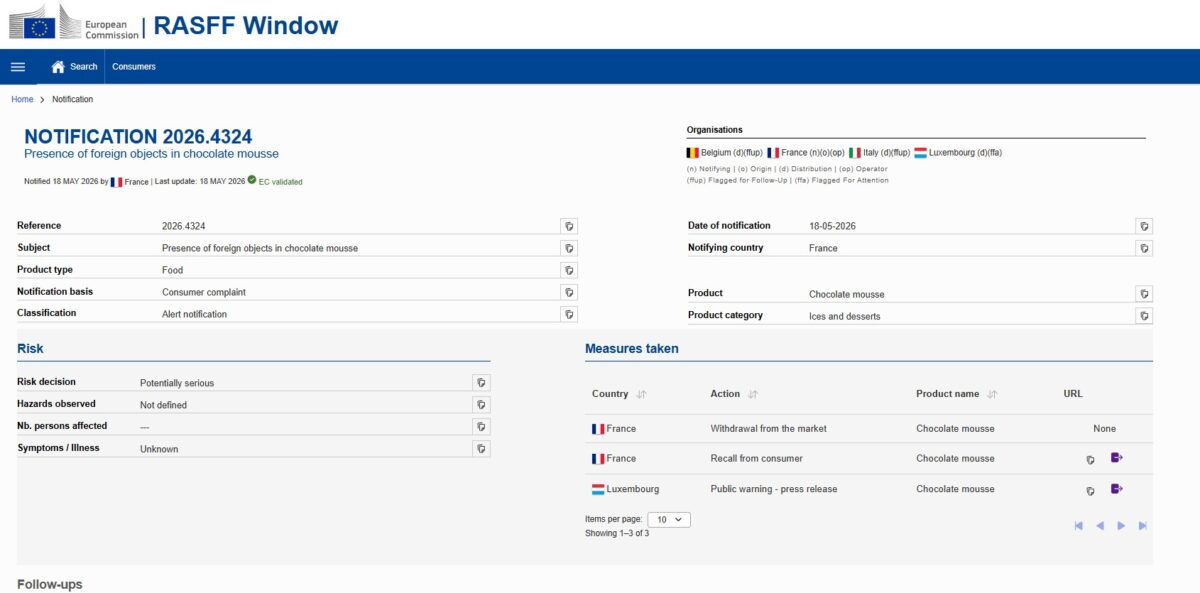Copy the Reference value 2026.4324

click(x=569, y=226)
